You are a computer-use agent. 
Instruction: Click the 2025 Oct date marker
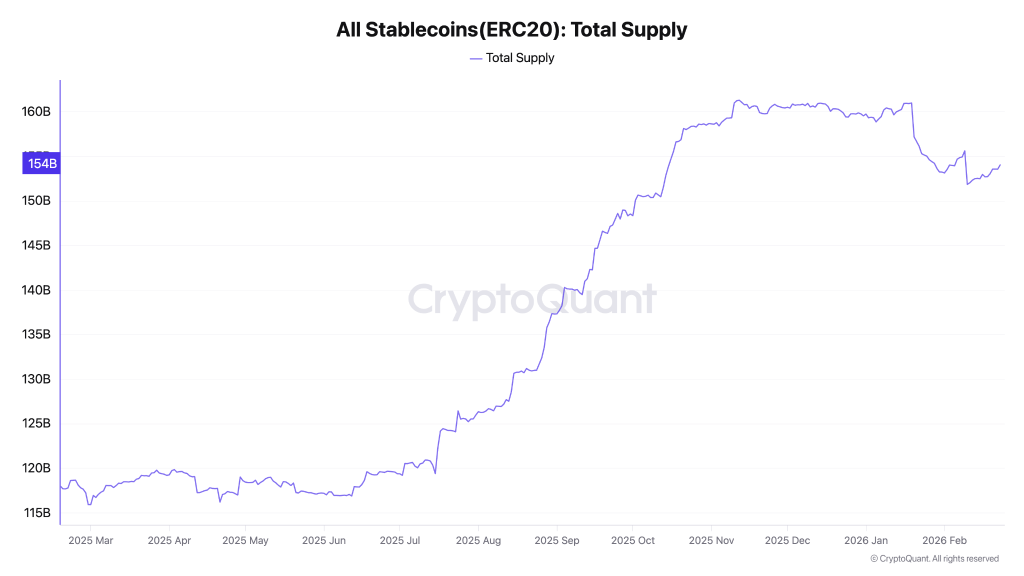(632, 540)
